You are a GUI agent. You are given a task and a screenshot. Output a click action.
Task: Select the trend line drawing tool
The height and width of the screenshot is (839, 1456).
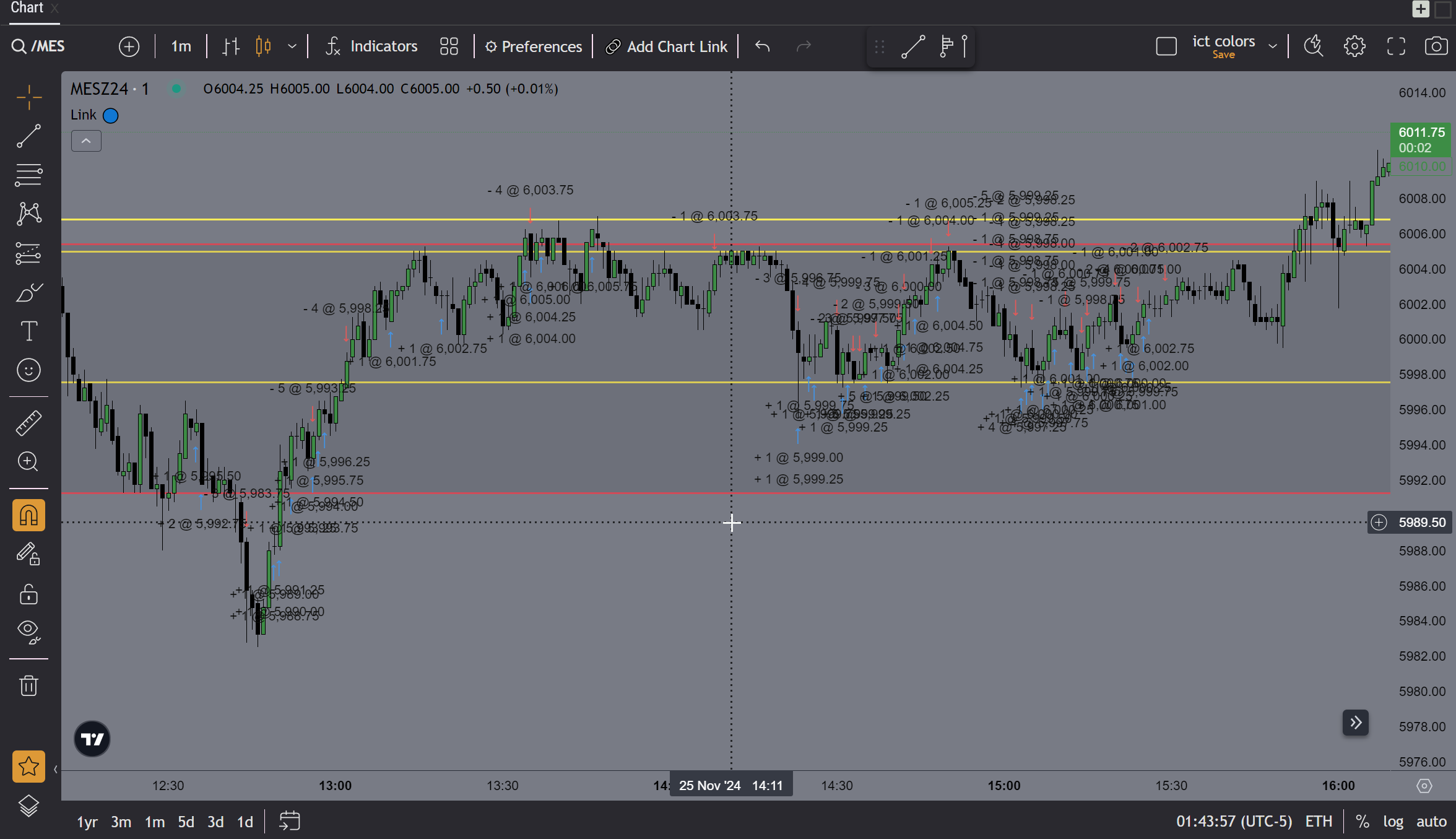pyautogui.click(x=28, y=136)
